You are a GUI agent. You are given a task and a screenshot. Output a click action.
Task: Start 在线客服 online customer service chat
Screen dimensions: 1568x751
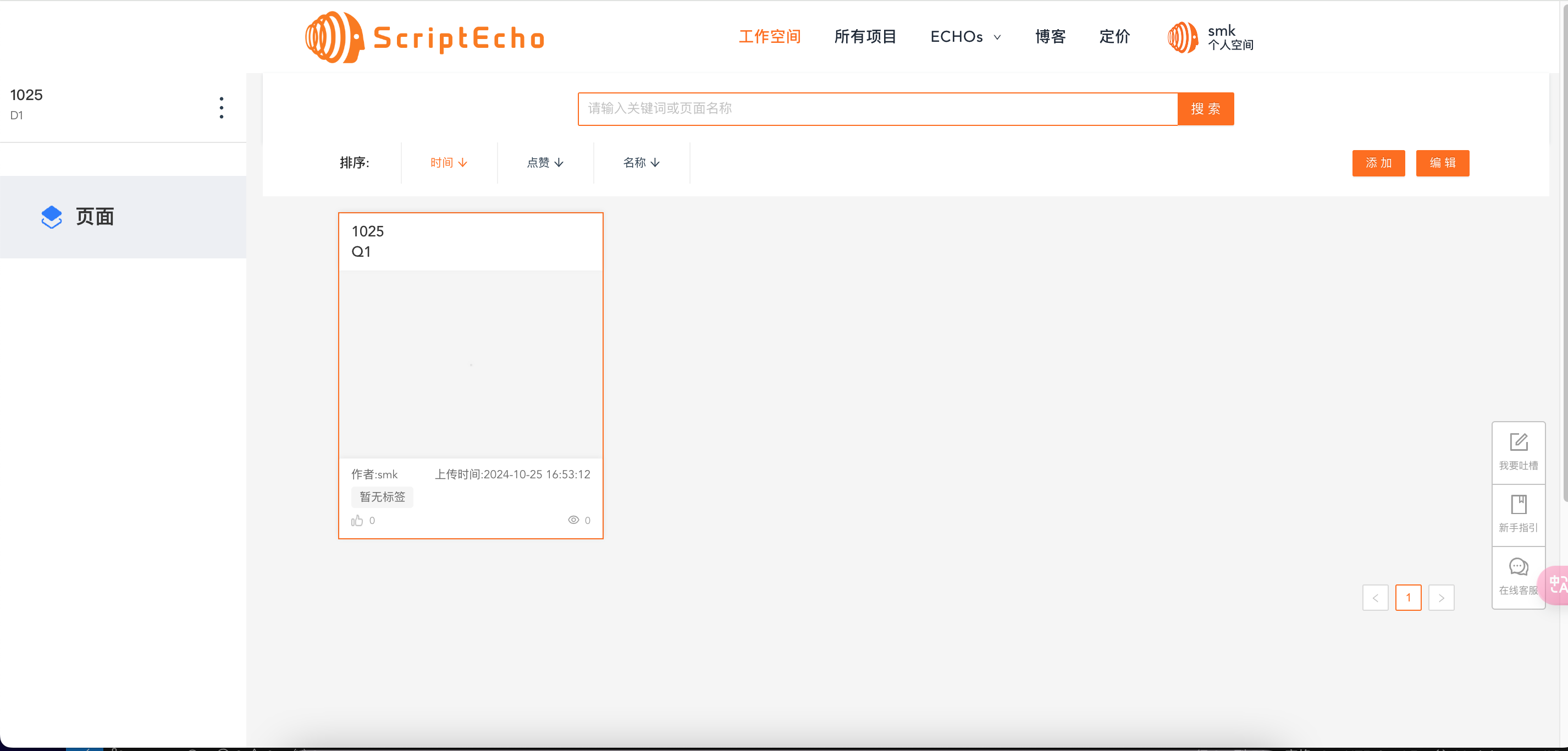[x=1518, y=577]
